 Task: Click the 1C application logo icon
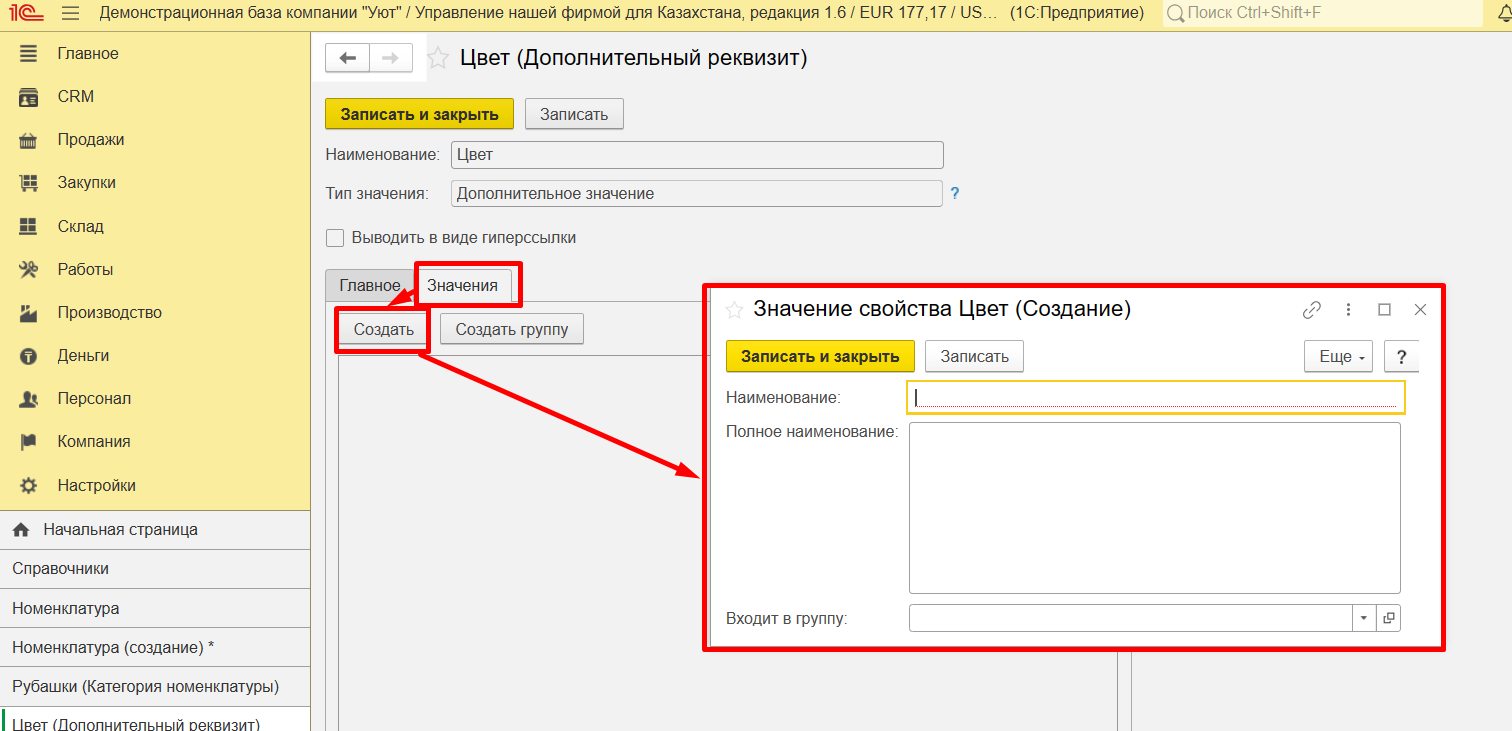27,13
